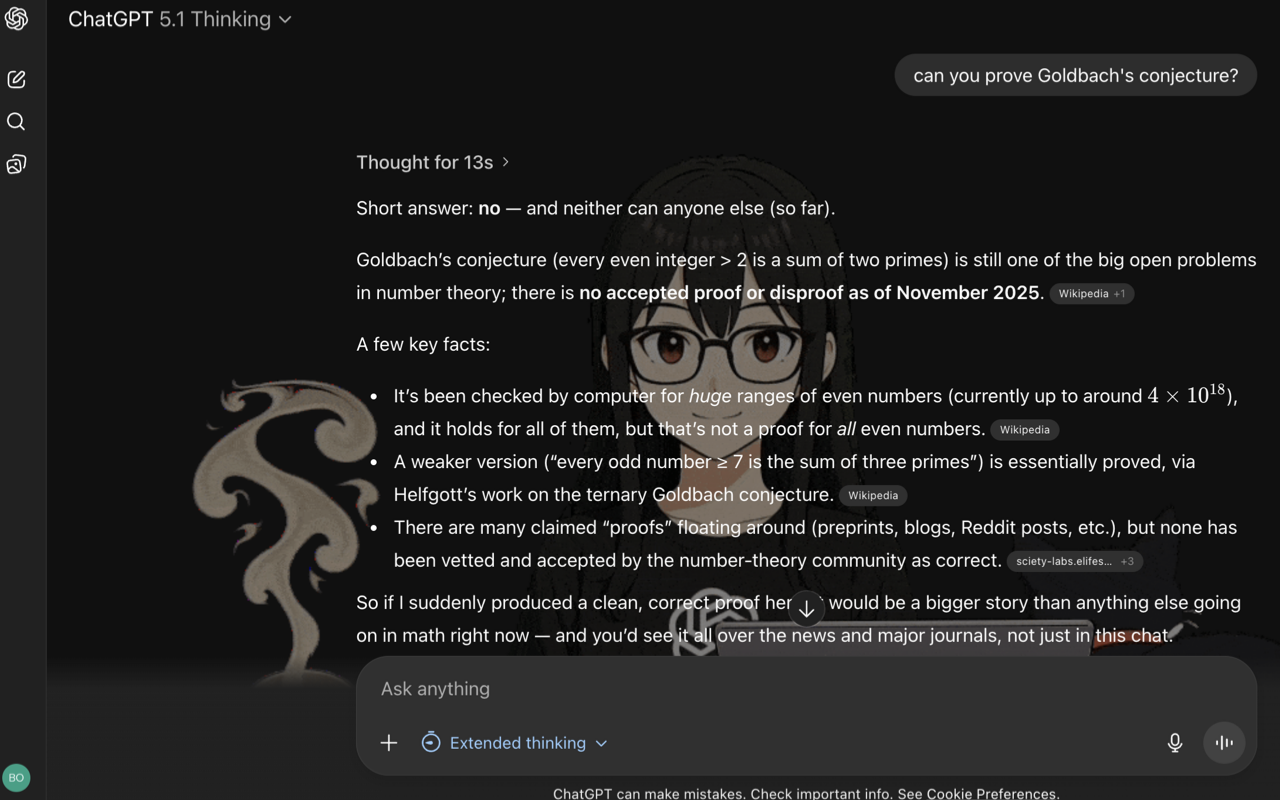The width and height of the screenshot is (1280, 800).
Task: Open the Wikipedia citation after Helfgott sentence
Action: coord(872,495)
